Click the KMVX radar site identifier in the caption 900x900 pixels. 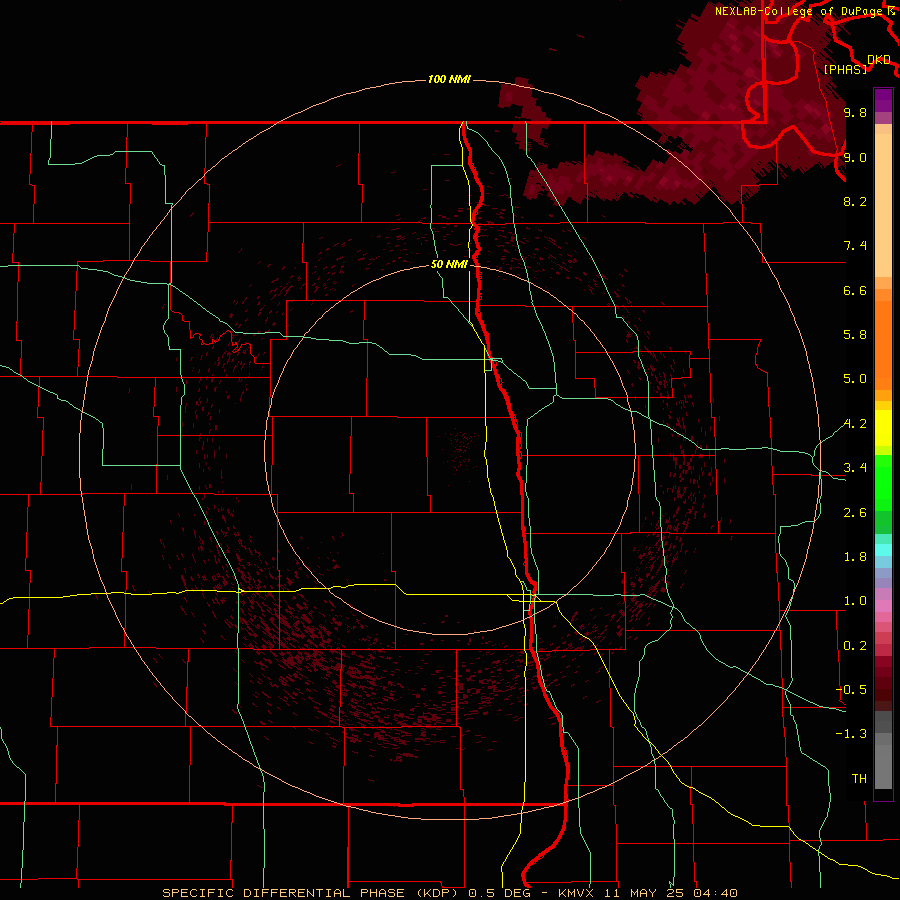[576, 893]
